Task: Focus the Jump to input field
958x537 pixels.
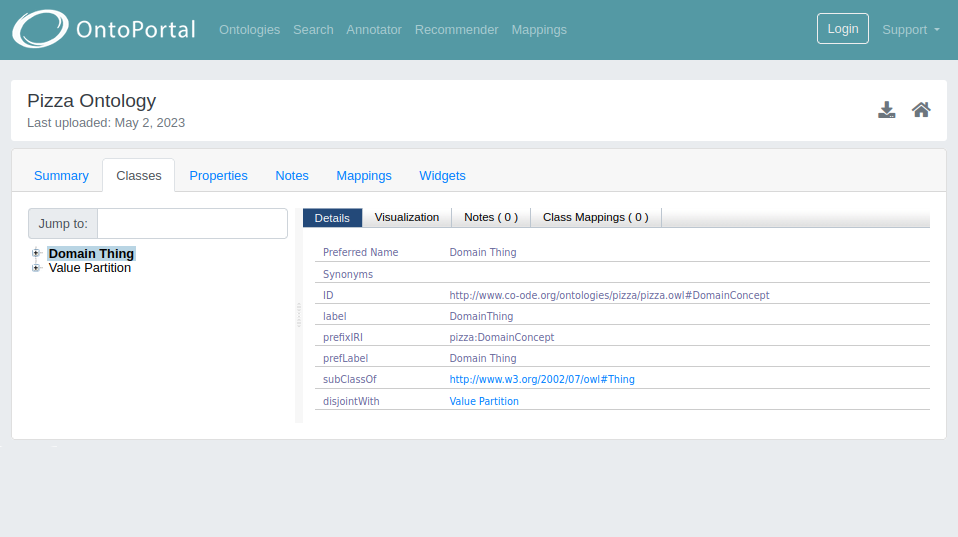Action: 192,224
